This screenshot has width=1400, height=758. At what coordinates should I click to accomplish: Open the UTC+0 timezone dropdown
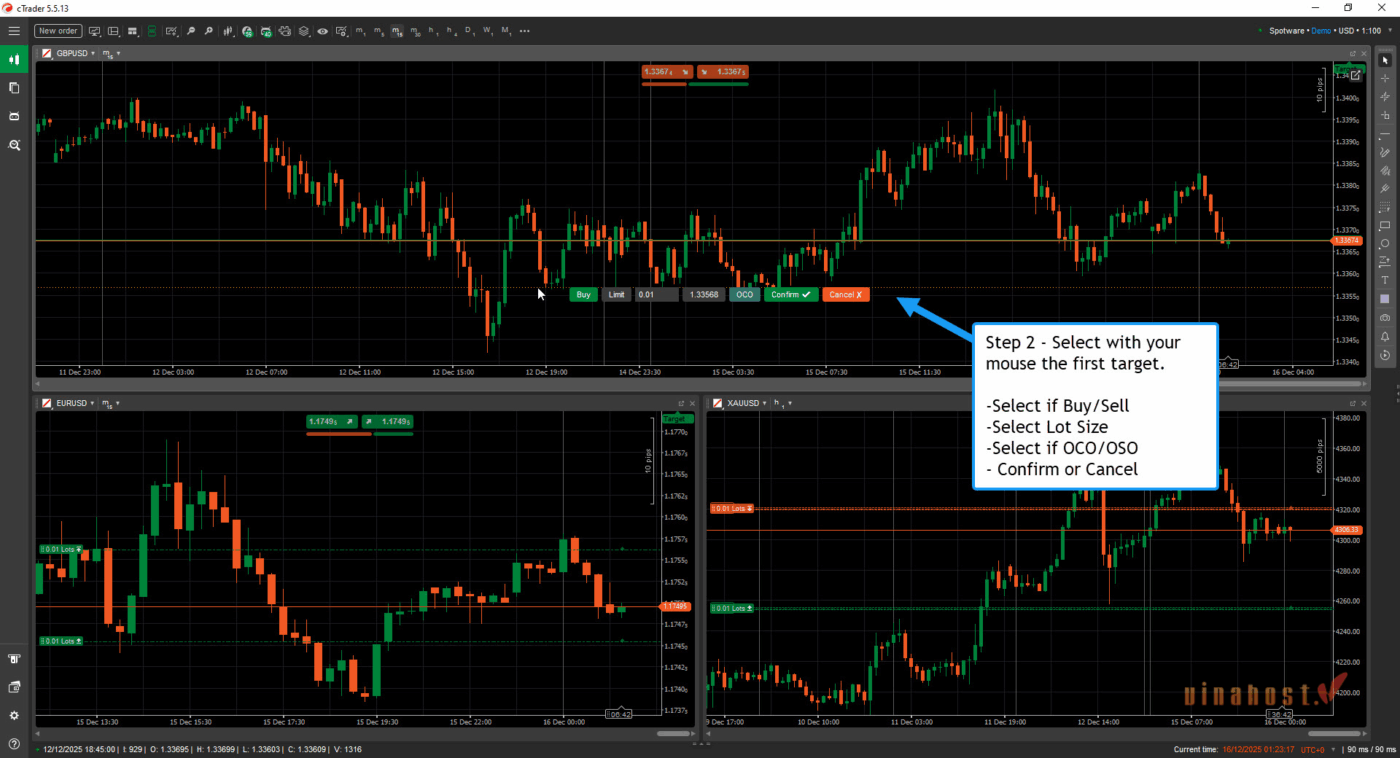(x=1318, y=748)
